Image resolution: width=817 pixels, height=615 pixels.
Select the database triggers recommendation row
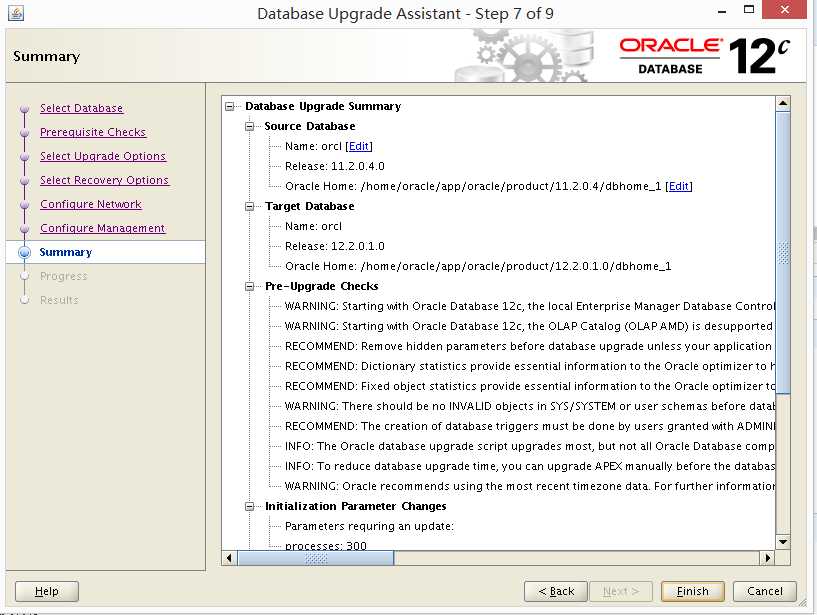pos(529,426)
